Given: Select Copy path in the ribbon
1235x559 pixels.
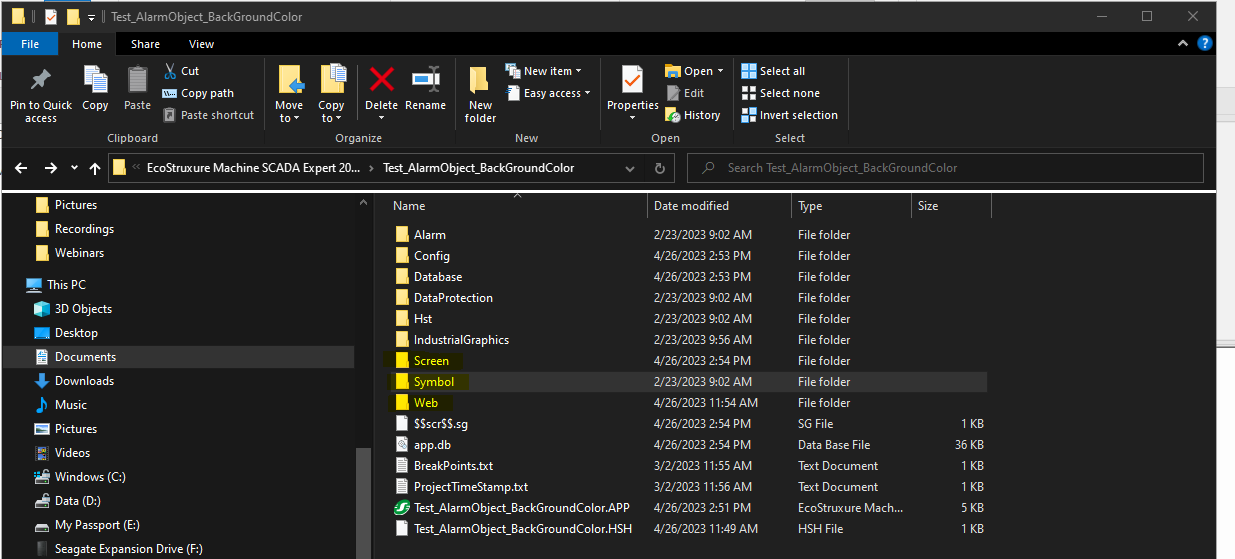Looking at the screenshot, I should [x=198, y=93].
